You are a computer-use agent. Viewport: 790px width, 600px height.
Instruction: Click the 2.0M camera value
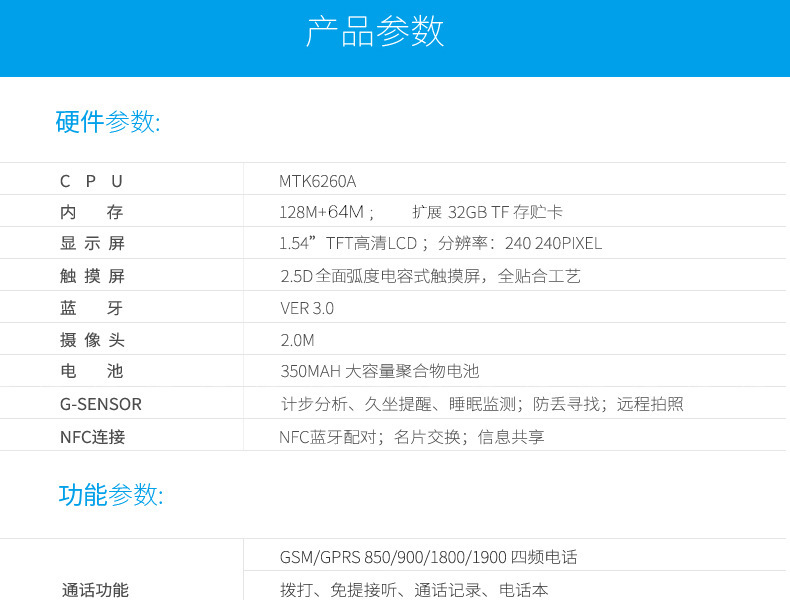[297, 341]
